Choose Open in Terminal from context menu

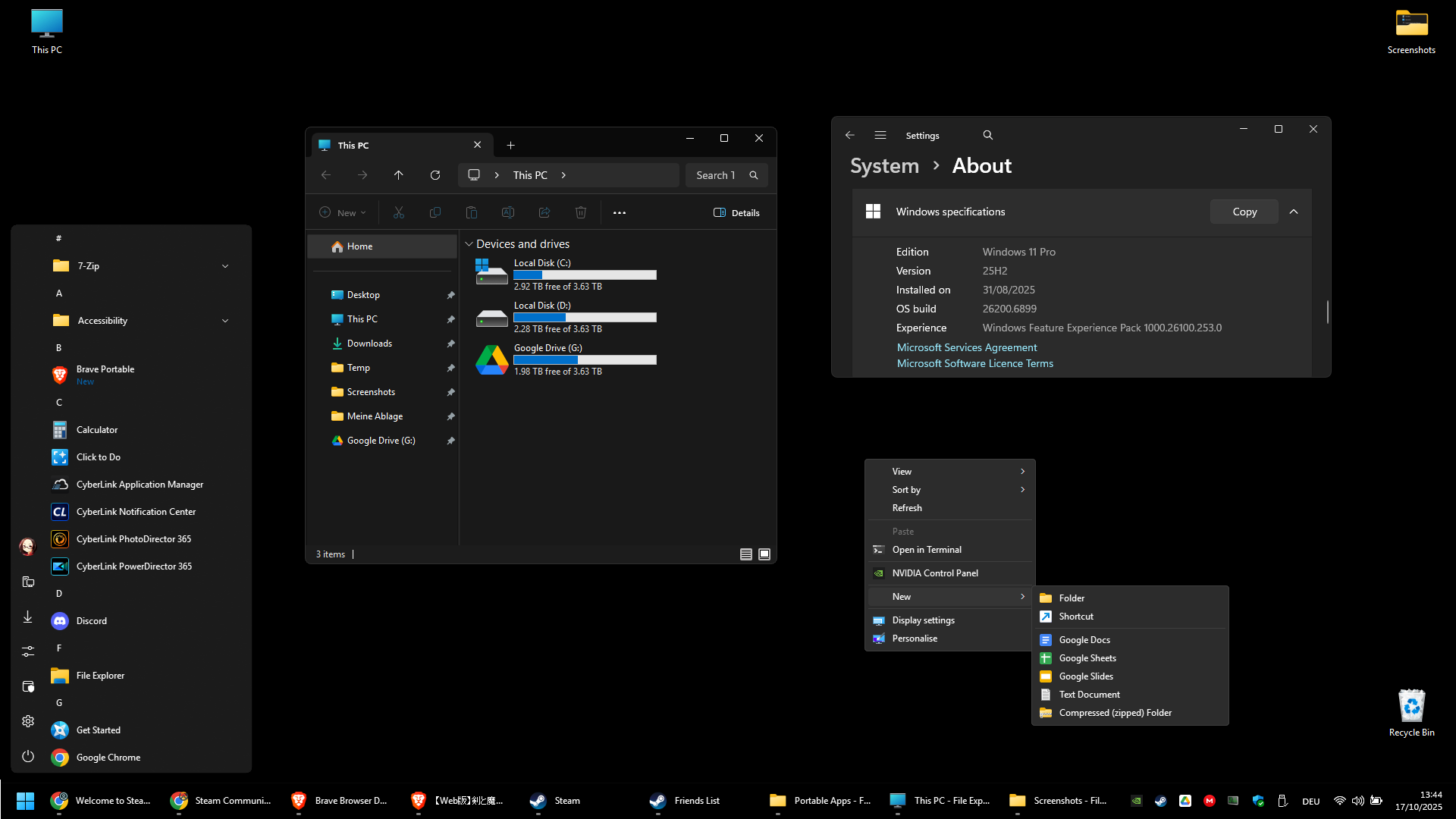pos(927,550)
